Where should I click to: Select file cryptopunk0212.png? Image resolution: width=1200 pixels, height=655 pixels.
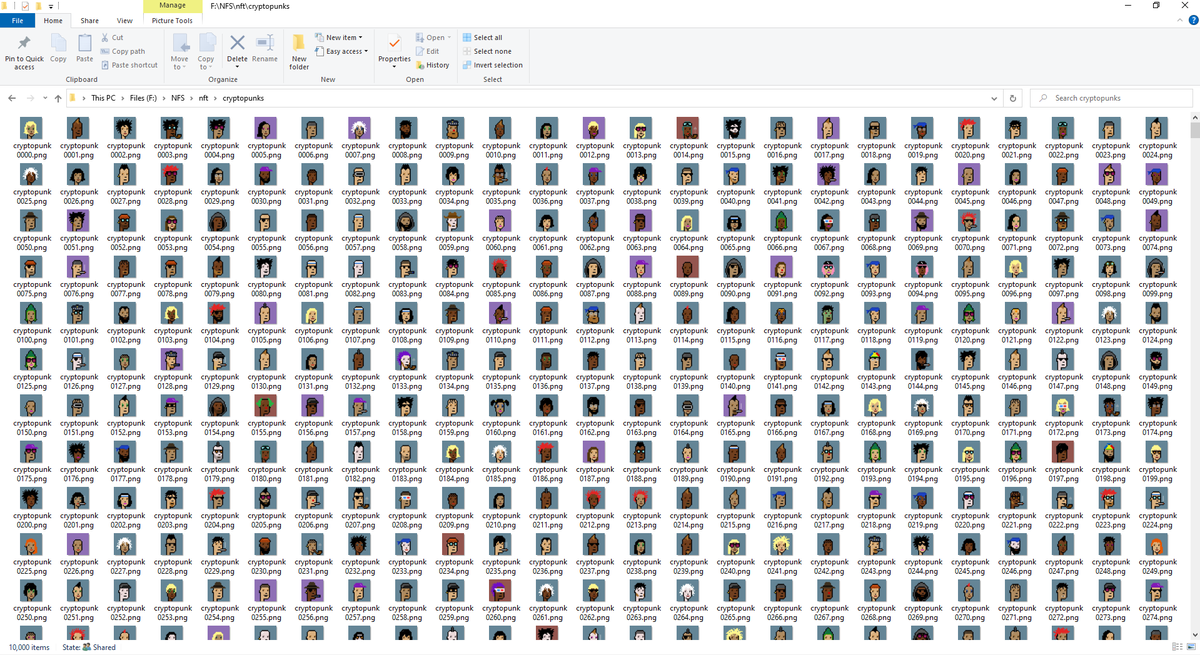[x=594, y=508]
